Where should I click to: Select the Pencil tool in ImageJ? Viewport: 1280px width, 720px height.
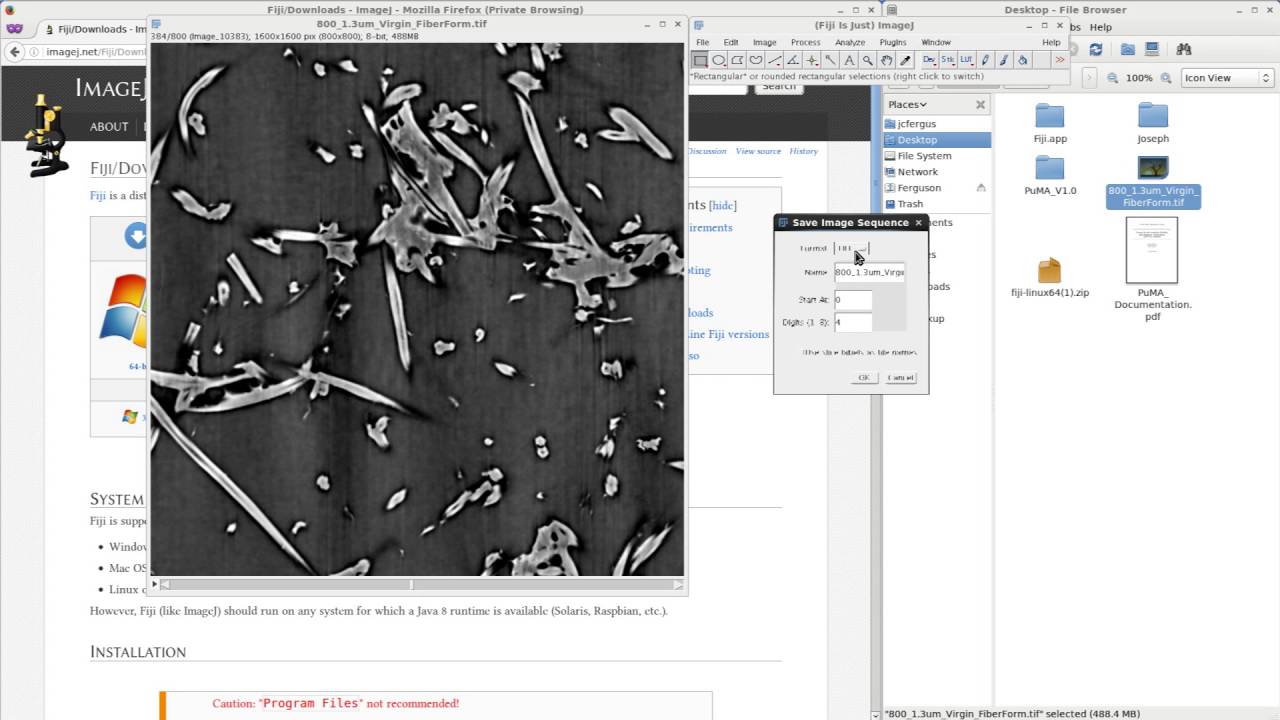pyautogui.click(x=985, y=60)
